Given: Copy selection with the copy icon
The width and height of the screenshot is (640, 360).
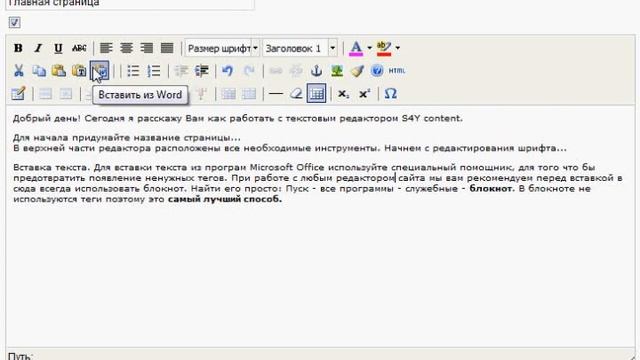Looking at the screenshot, I should [x=39, y=71].
